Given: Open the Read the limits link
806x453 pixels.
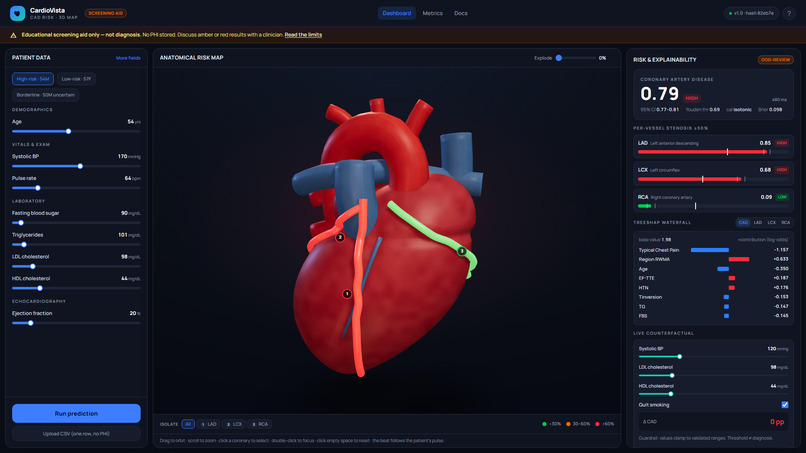Looking at the screenshot, I should [x=303, y=35].
